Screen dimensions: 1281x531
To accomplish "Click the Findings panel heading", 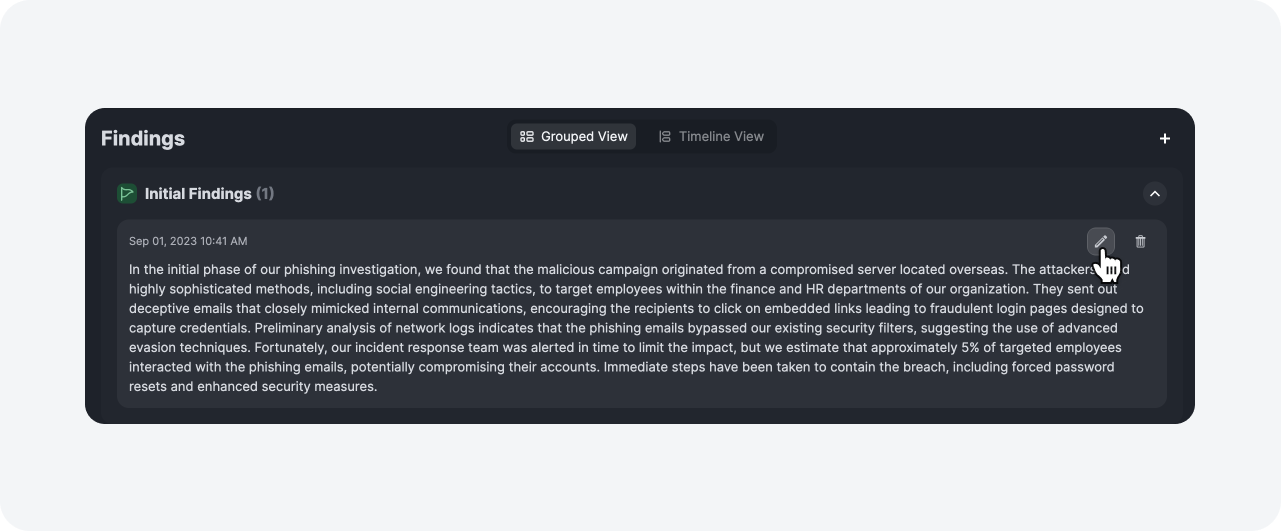I will (x=143, y=138).
